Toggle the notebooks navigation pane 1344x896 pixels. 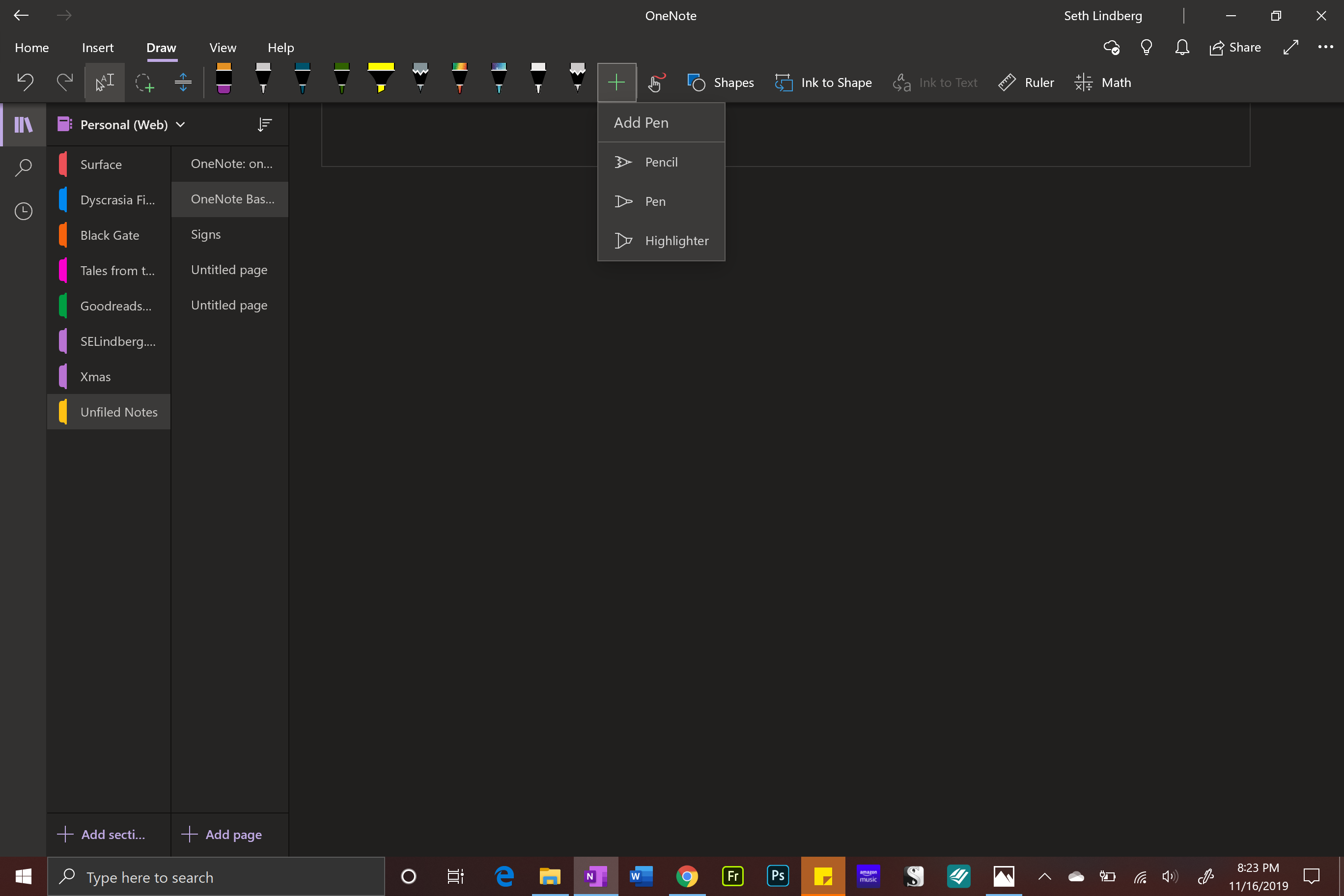click(24, 125)
